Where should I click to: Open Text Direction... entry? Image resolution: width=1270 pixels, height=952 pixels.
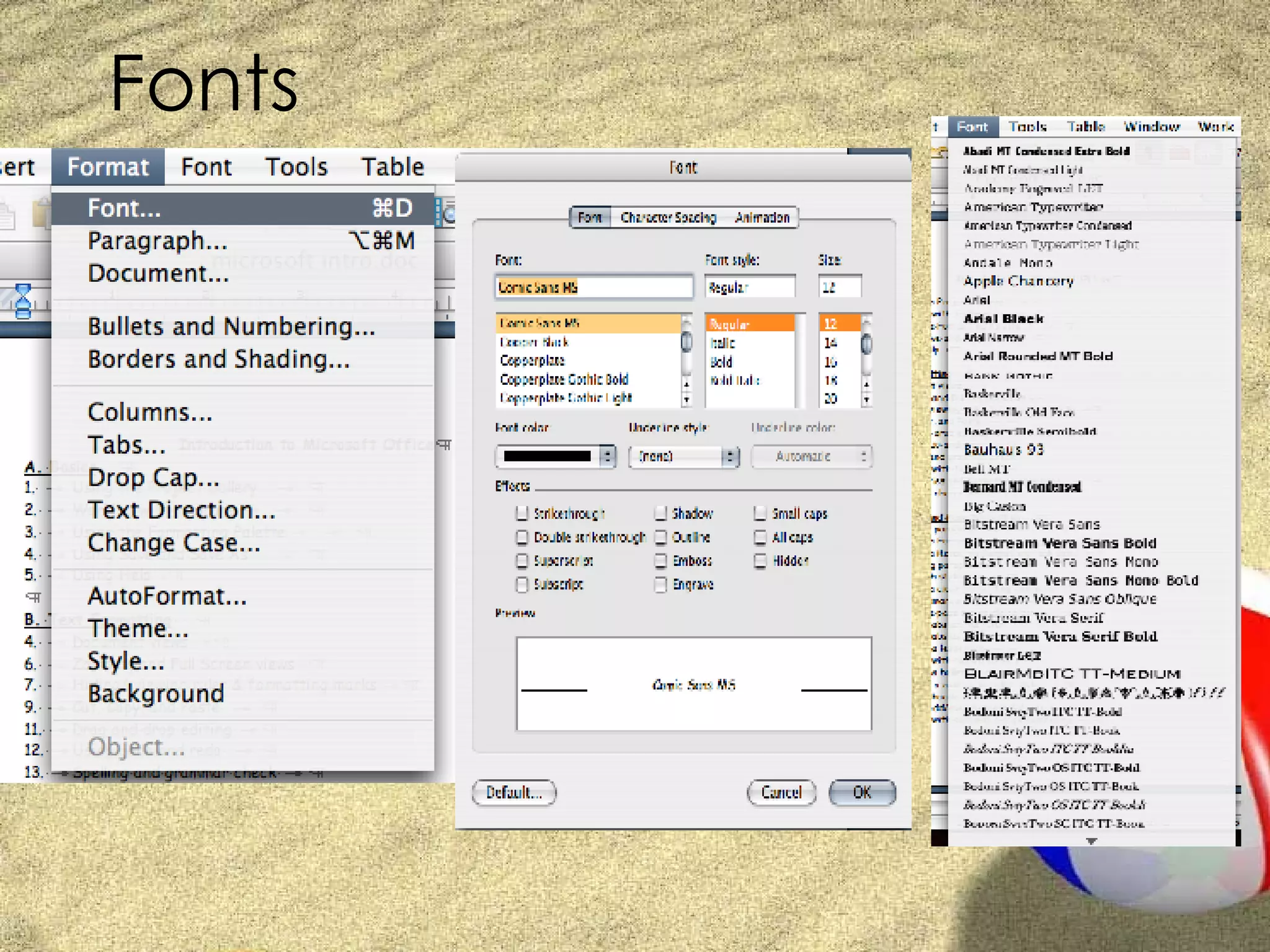point(243,510)
